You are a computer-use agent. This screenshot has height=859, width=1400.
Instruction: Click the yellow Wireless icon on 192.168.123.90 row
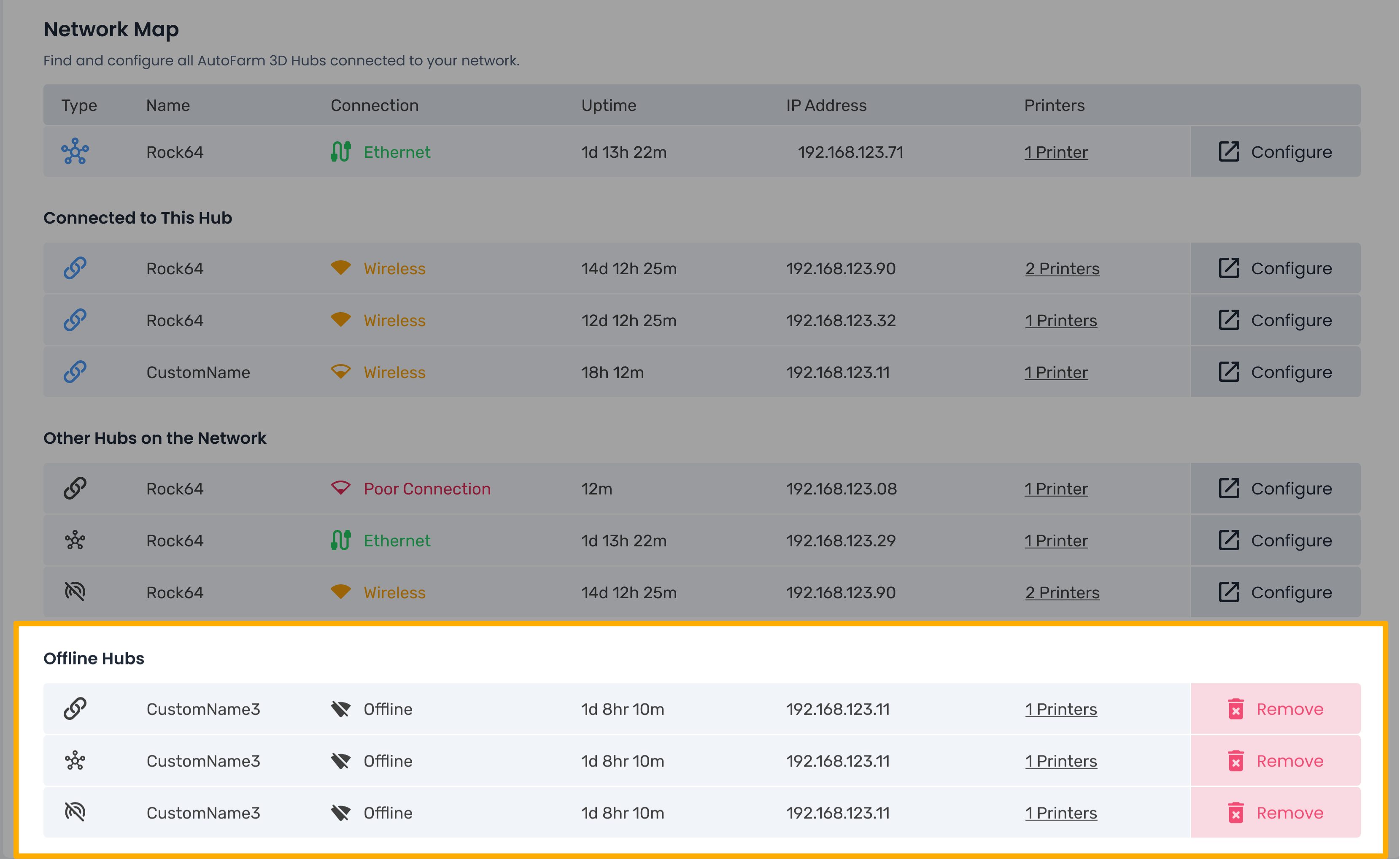(x=341, y=267)
